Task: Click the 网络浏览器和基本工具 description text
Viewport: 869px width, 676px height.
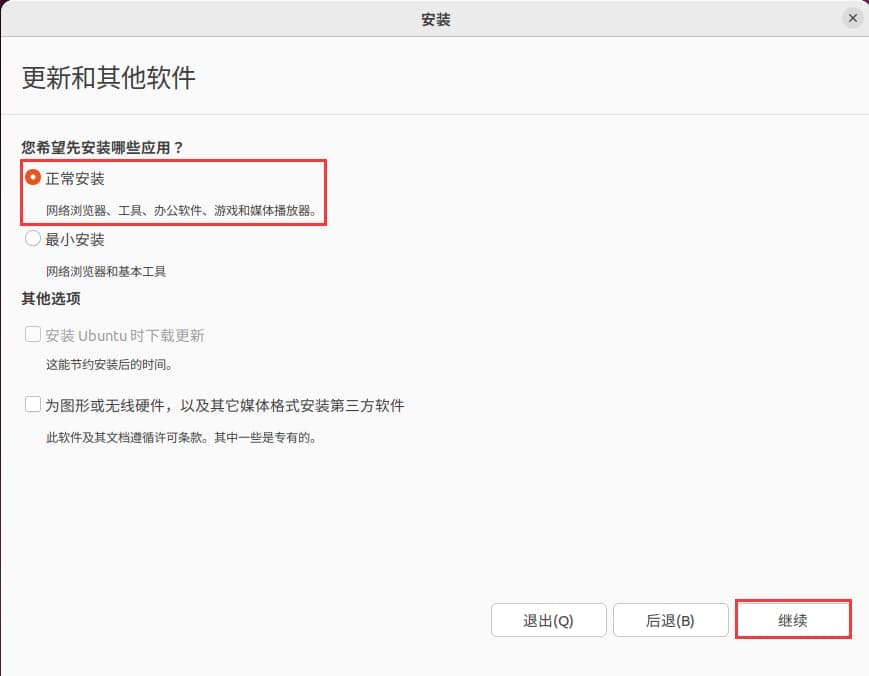Action: click(105, 268)
